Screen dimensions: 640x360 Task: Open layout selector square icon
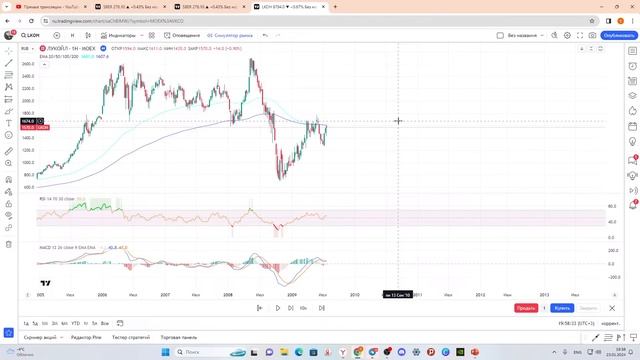(500, 36)
